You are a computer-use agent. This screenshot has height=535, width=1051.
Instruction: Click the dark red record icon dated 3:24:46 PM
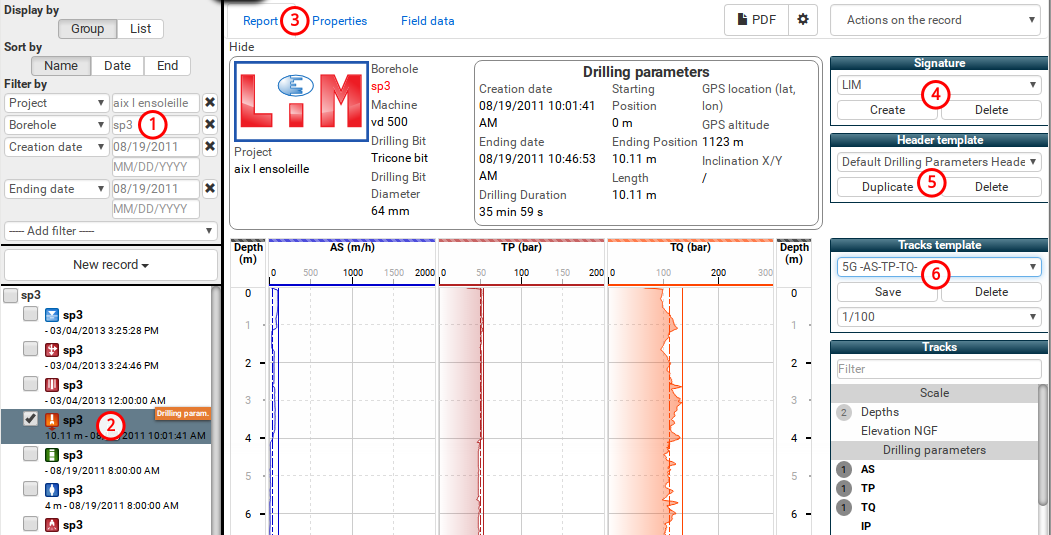point(54,350)
